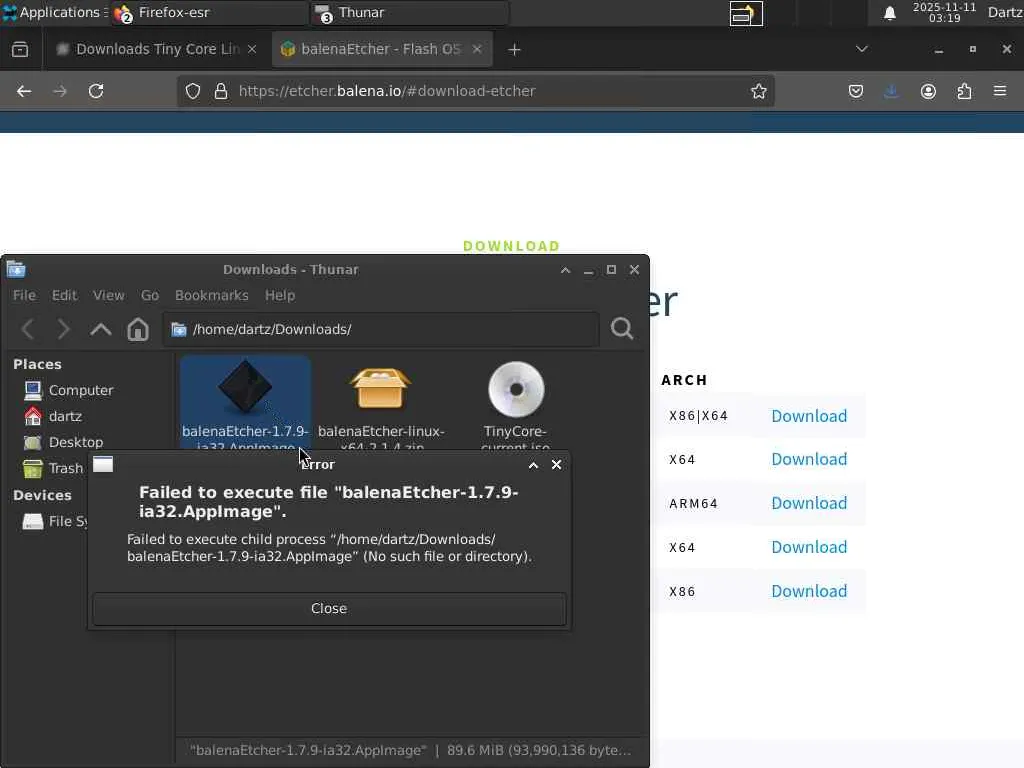
Task: Select Desktop in Thunar sidebar
Action: pyautogui.click(x=63, y=442)
